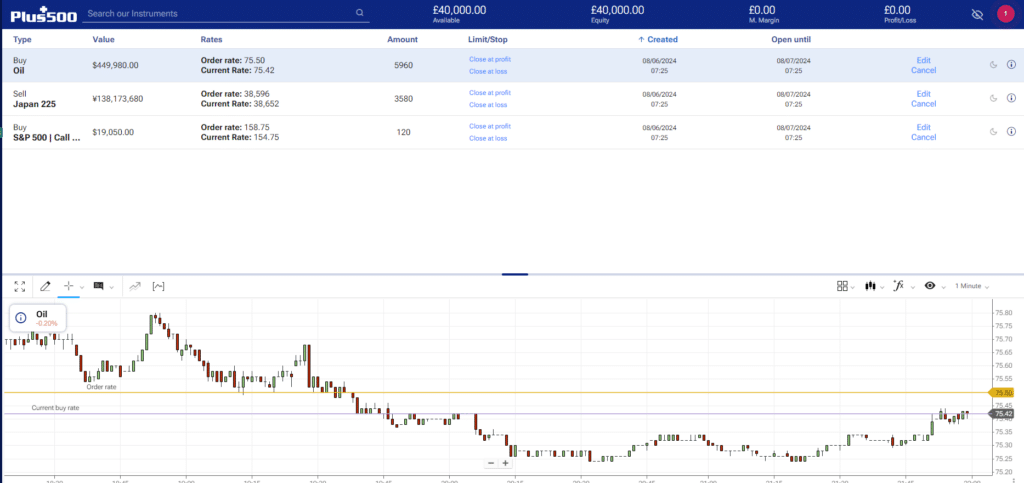The height and width of the screenshot is (483, 1024).
Task: Cancel the Japan 225 order
Action: point(923,103)
